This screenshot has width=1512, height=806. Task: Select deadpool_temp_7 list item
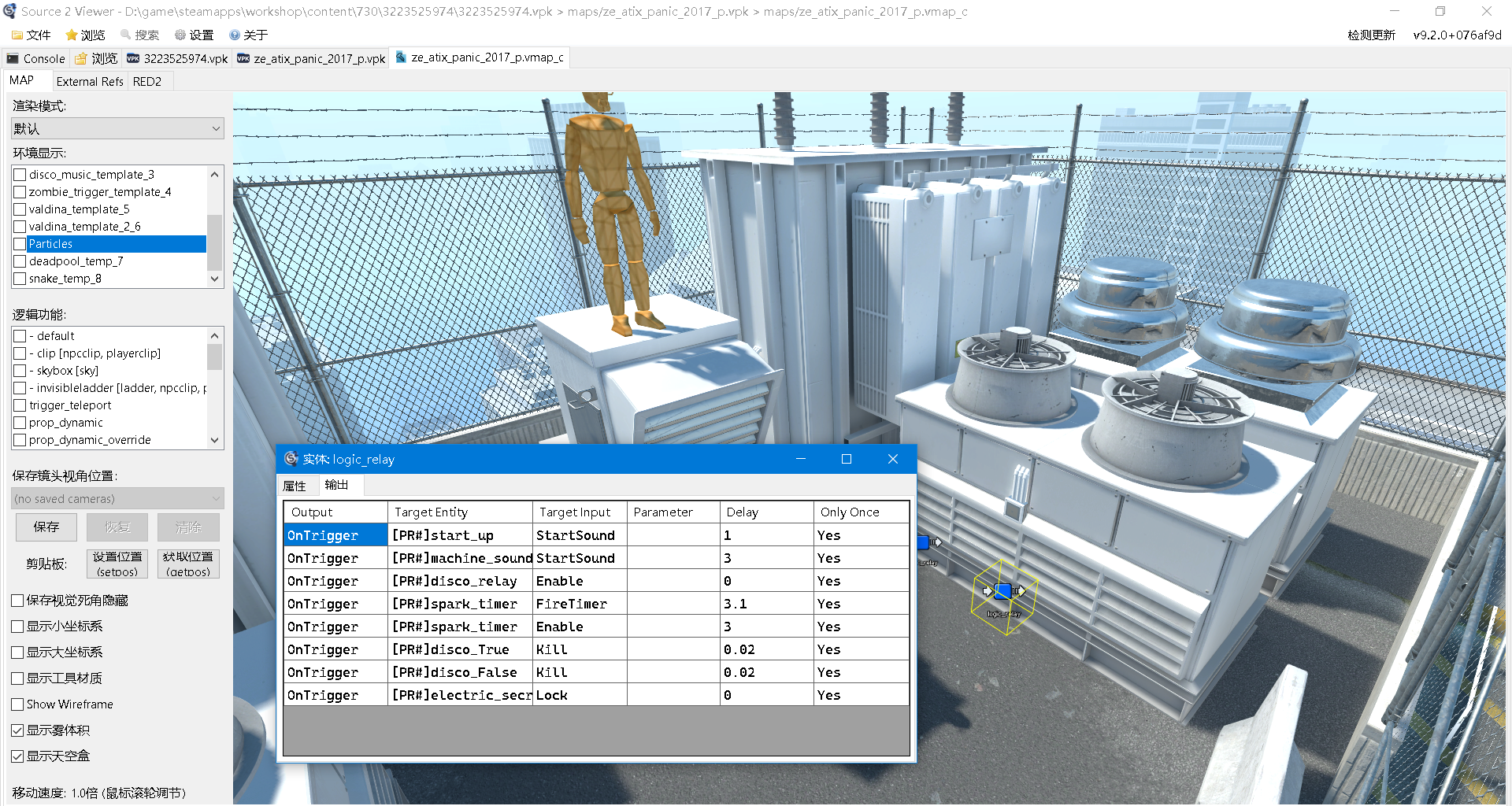[x=76, y=261]
